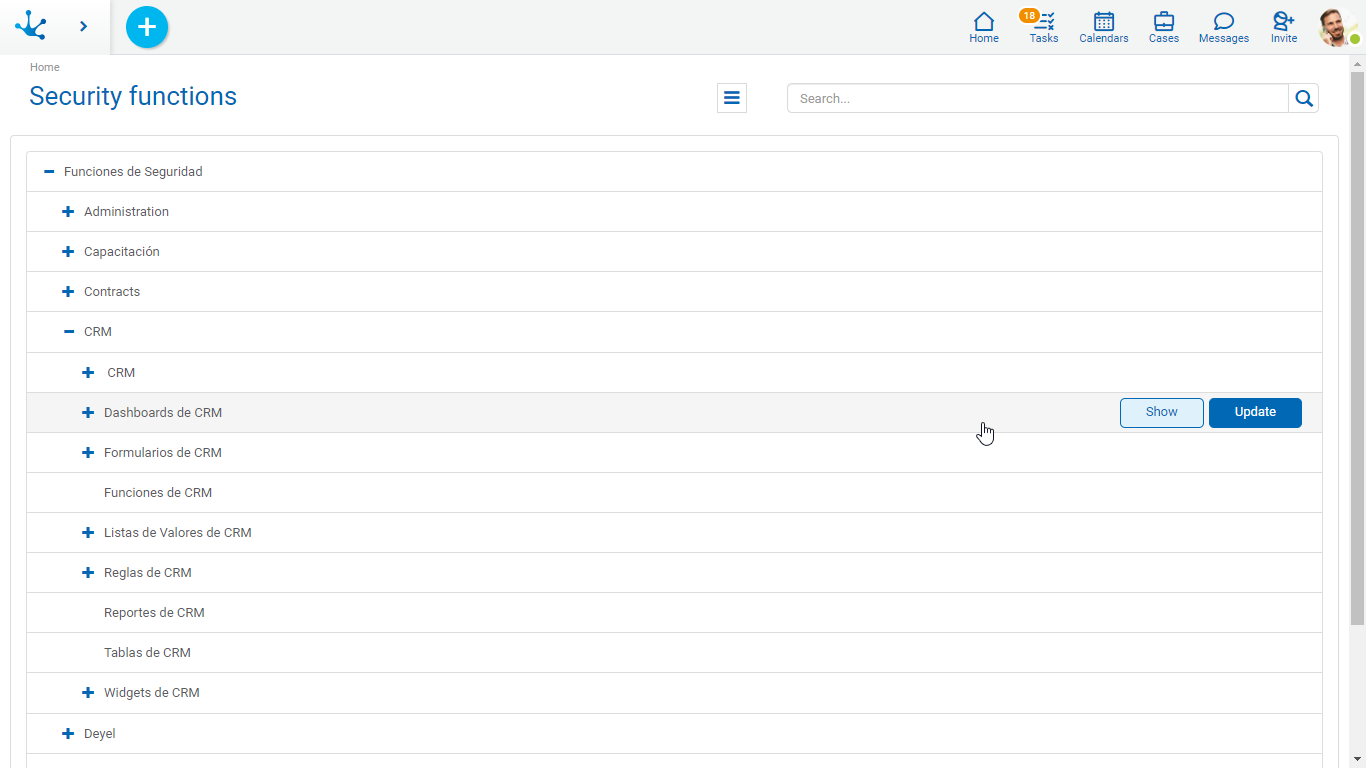The width and height of the screenshot is (1366, 768).
Task: Expand the Administration node
Action: tap(68, 212)
